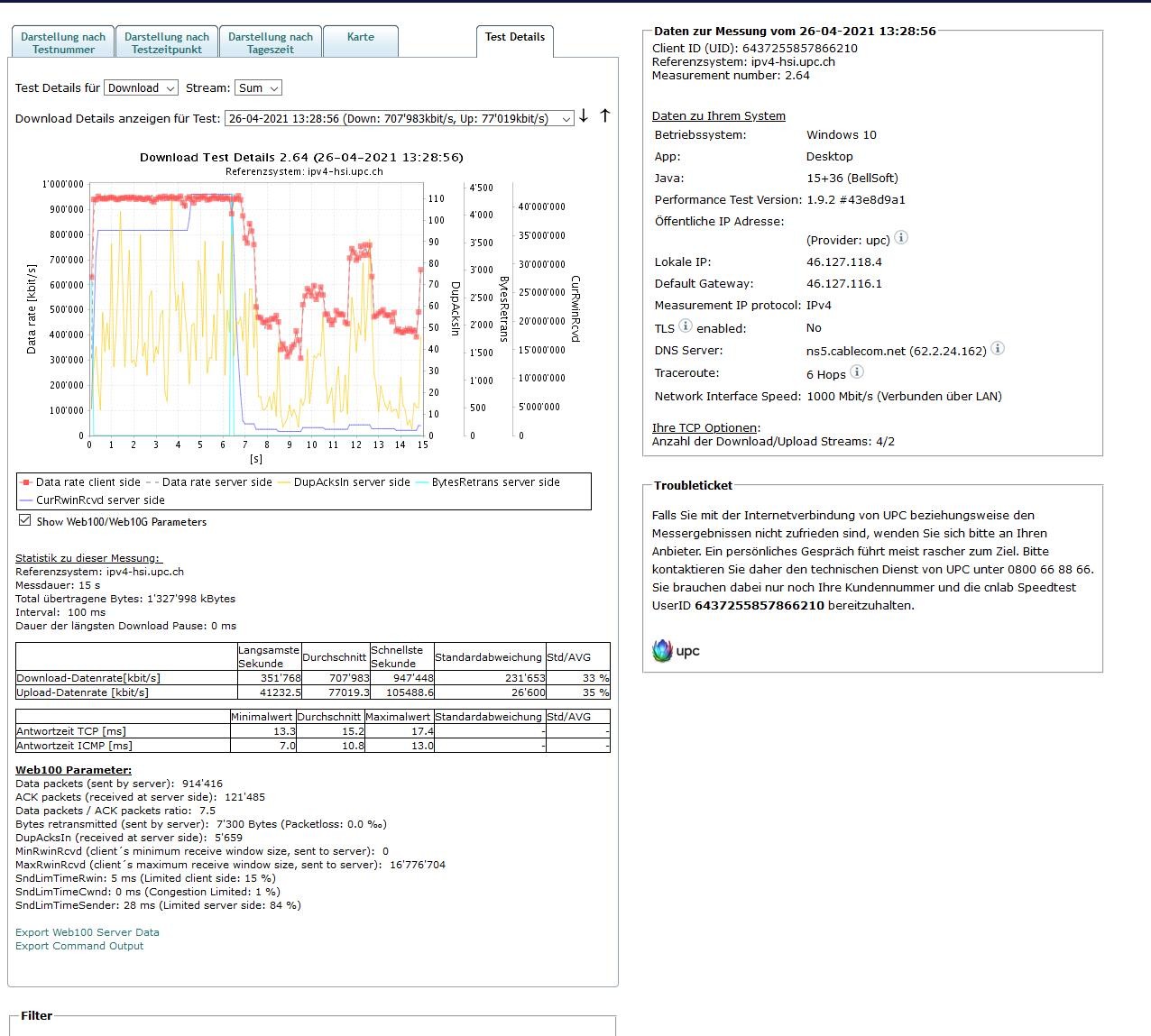Click the down arrow next to test selector

pos(584,115)
